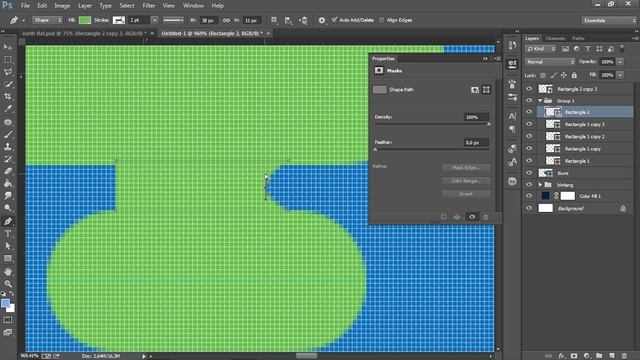The width and height of the screenshot is (640, 360).
Task: Select the Hand tool
Action: tap(8, 271)
